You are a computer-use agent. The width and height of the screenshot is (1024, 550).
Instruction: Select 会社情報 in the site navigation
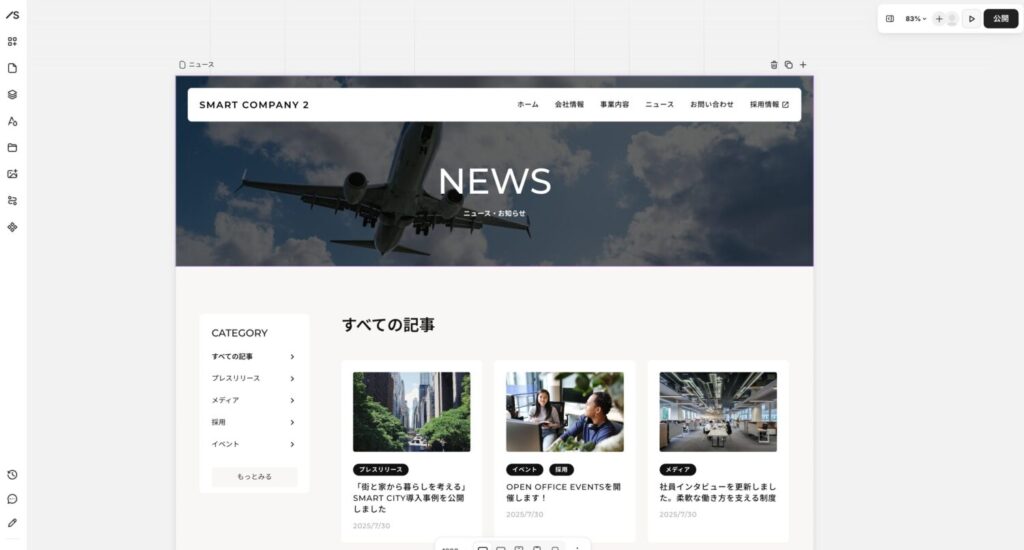[x=569, y=105]
